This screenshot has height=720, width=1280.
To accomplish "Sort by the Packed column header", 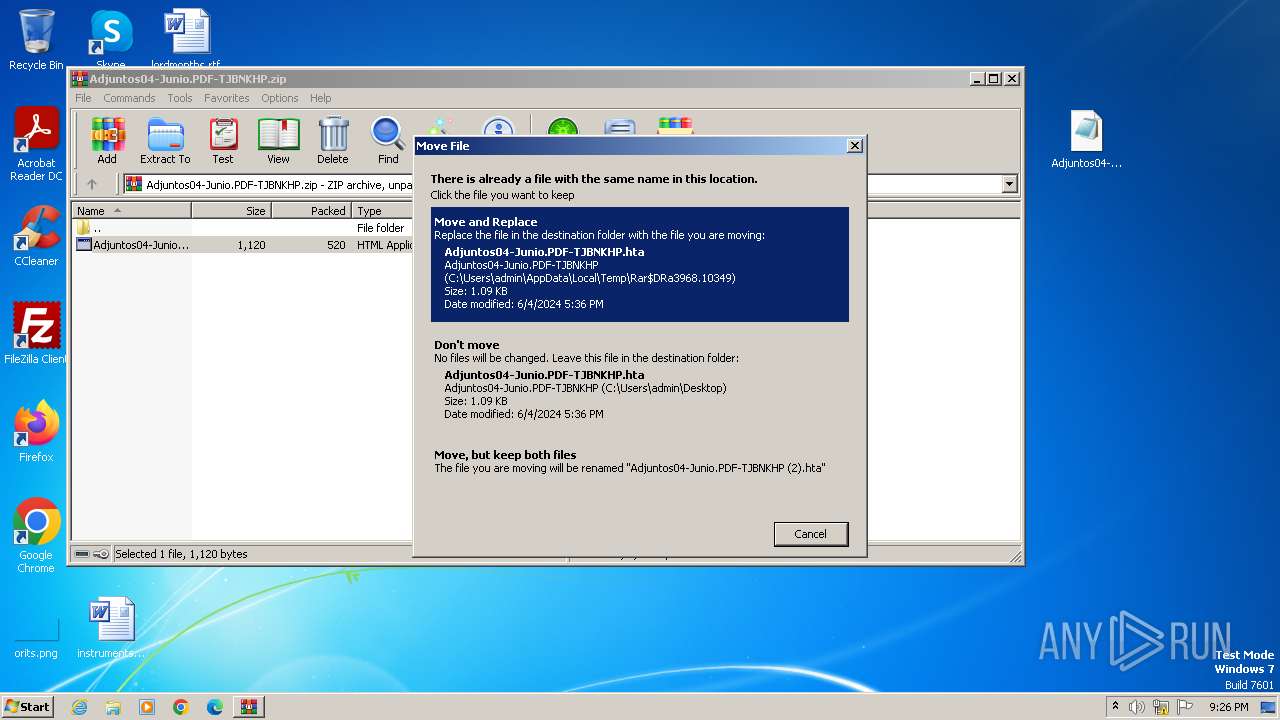I will pyautogui.click(x=311, y=211).
